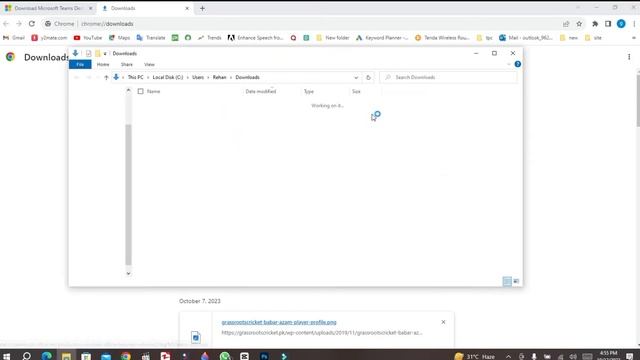
Task: Go up one folder level in Explorer
Action: [x=106, y=77]
